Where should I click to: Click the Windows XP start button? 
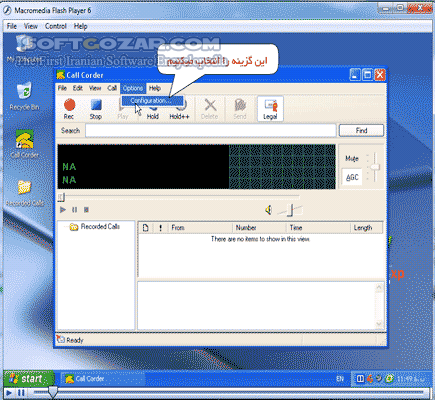click(28, 379)
